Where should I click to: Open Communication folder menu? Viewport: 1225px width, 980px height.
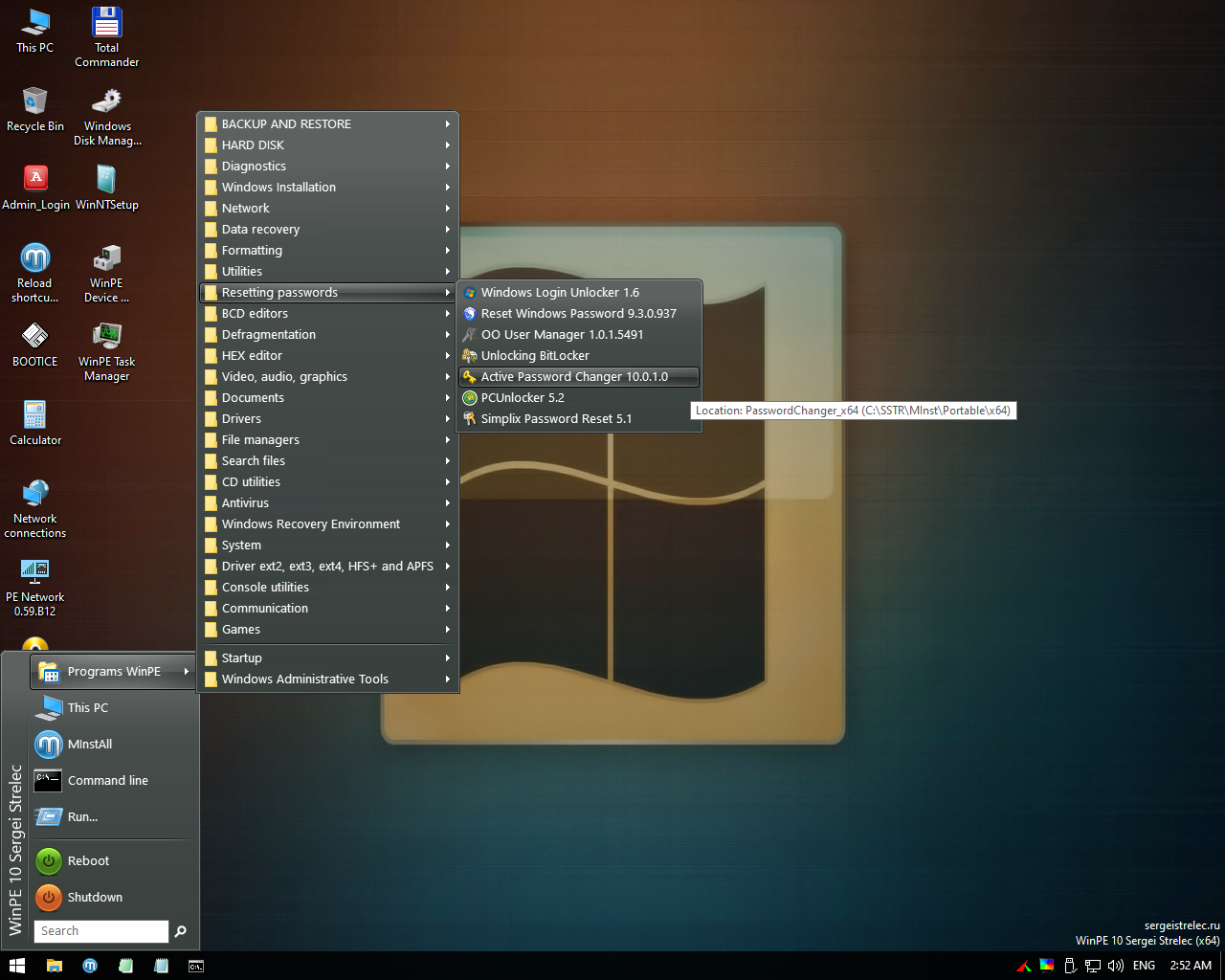point(327,608)
